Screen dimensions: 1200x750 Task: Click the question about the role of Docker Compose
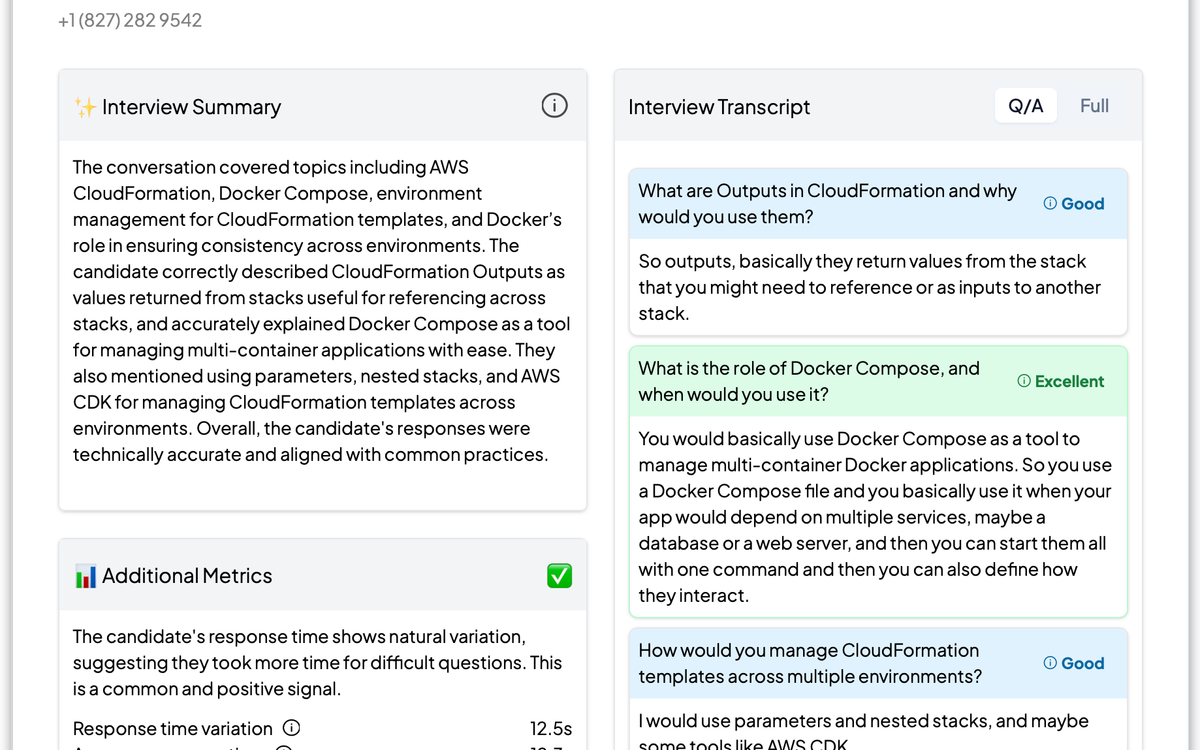tap(809, 382)
